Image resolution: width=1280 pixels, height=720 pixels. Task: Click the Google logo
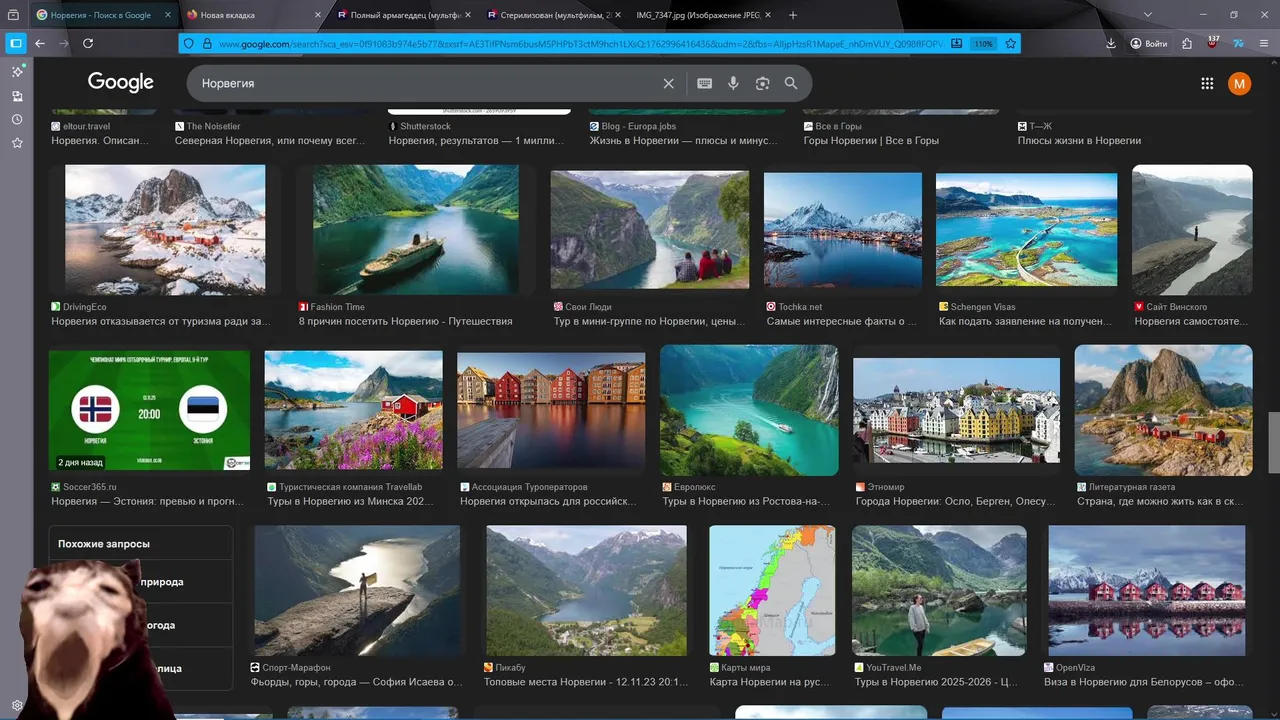coord(120,83)
